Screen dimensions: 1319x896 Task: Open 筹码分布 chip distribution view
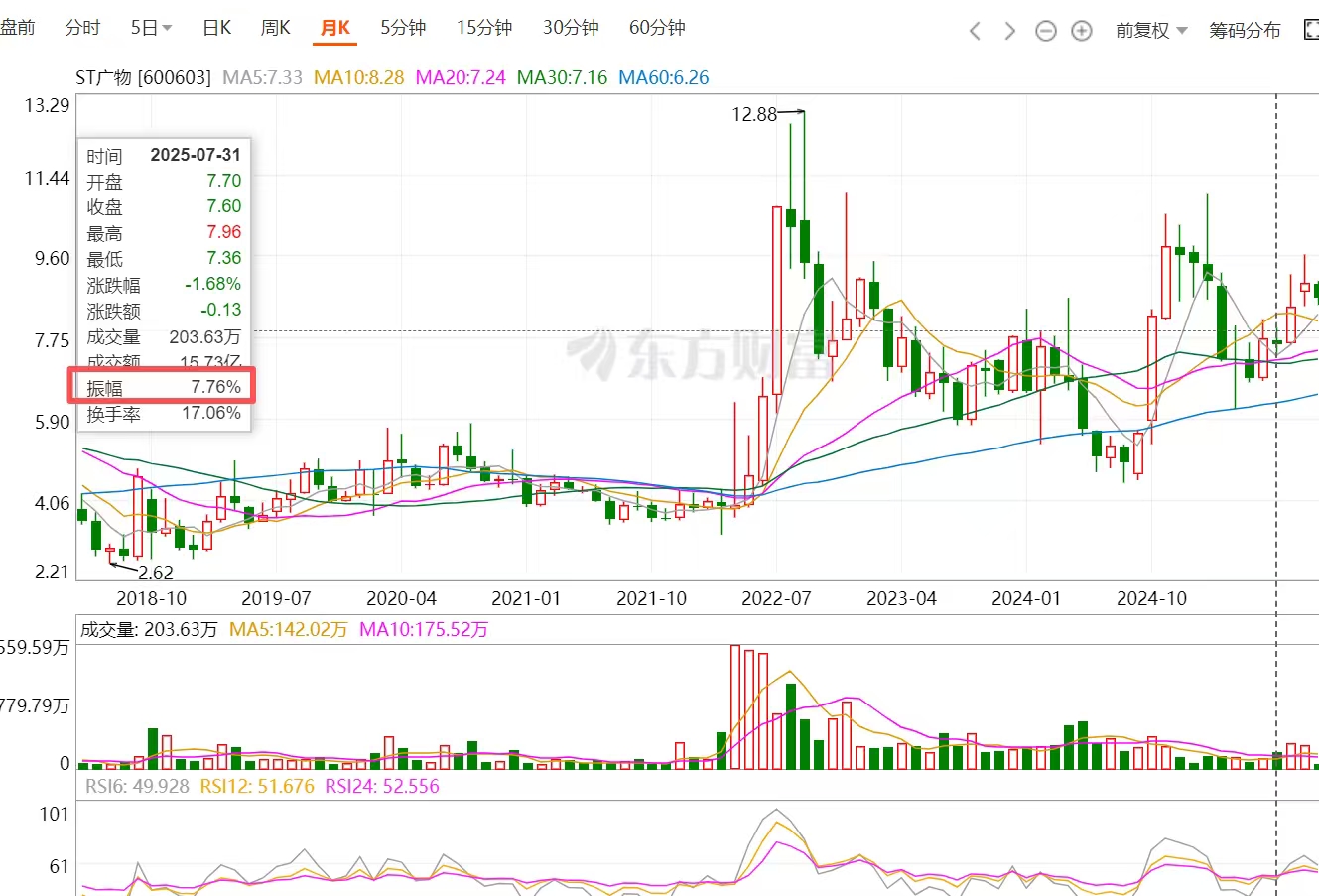tap(1245, 30)
